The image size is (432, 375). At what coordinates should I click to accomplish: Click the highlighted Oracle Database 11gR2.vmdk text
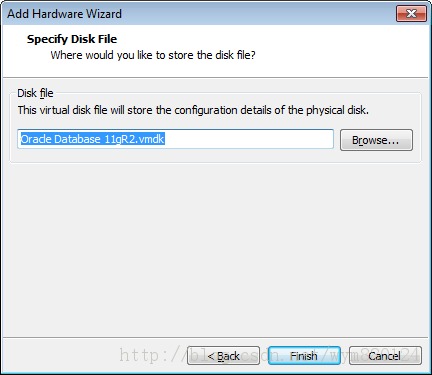tap(93, 139)
